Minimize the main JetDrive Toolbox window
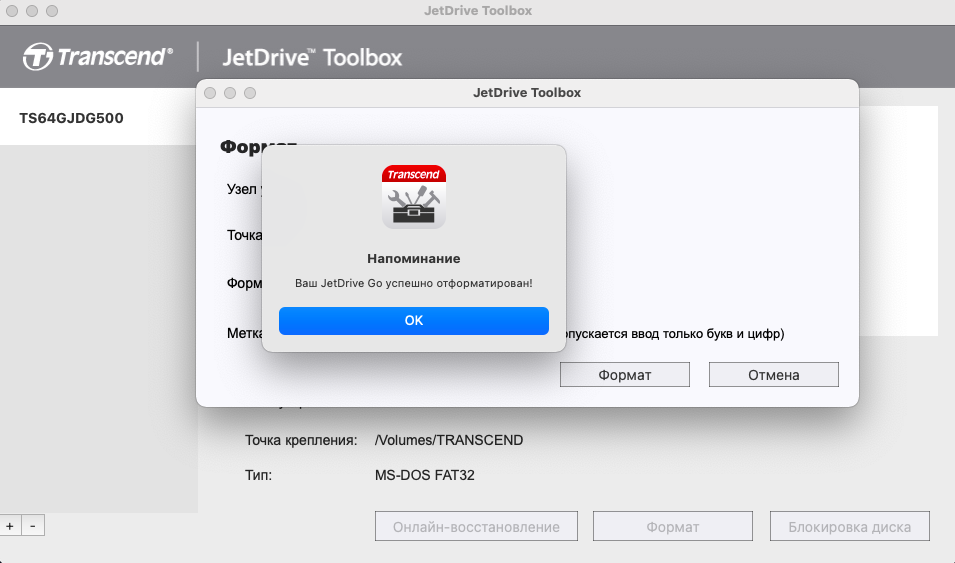 coord(32,11)
